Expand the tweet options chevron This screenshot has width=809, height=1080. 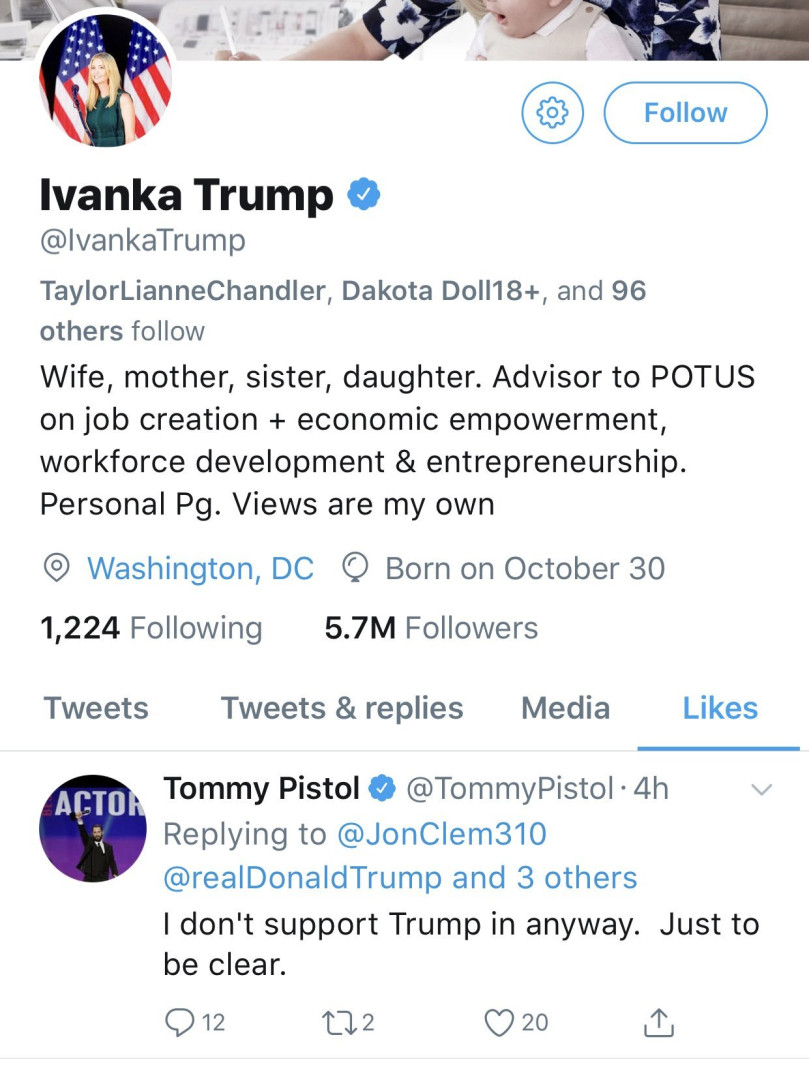click(x=762, y=790)
